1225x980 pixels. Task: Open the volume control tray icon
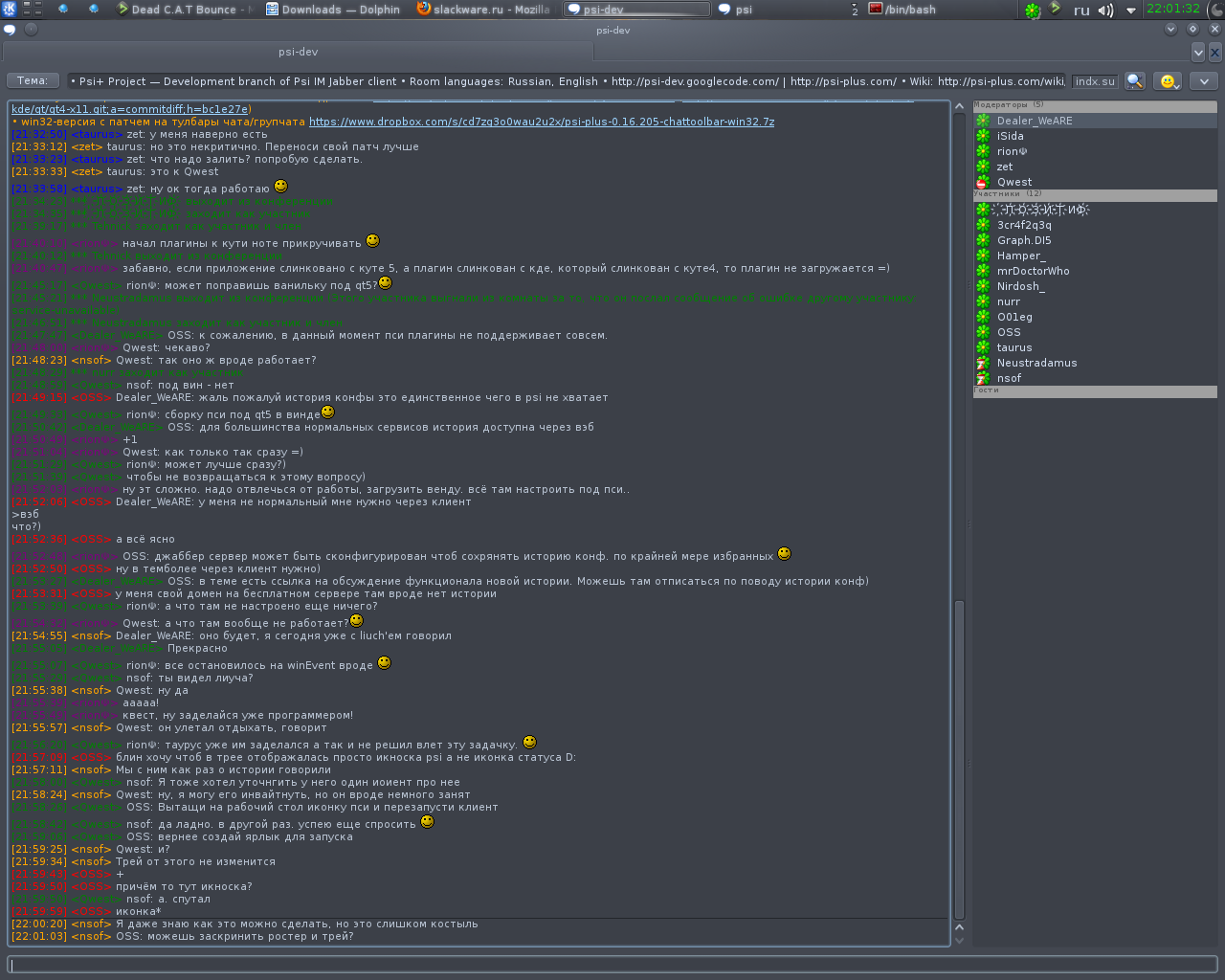tap(1105, 10)
